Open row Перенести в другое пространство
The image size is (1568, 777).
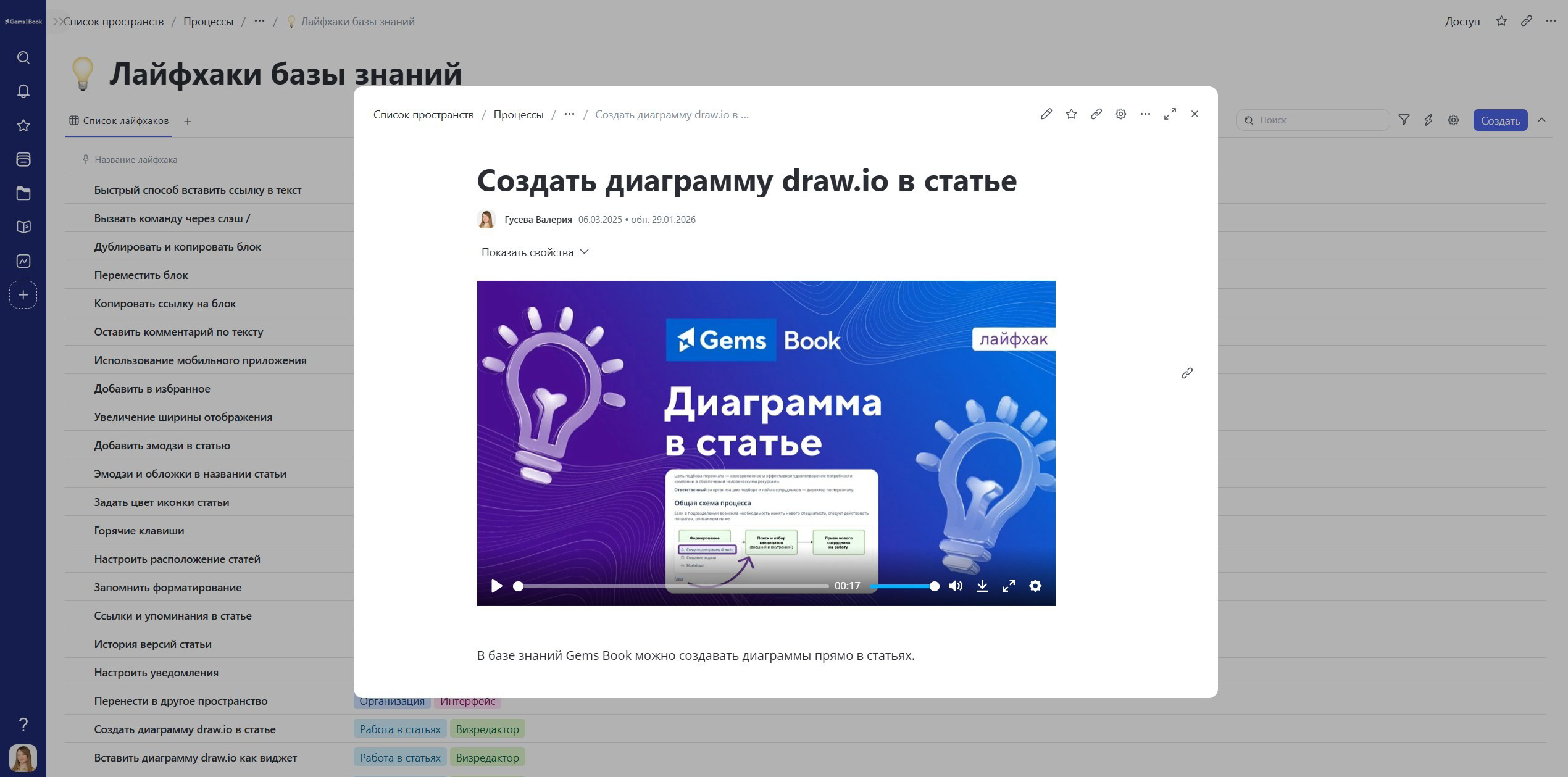[181, 701]
